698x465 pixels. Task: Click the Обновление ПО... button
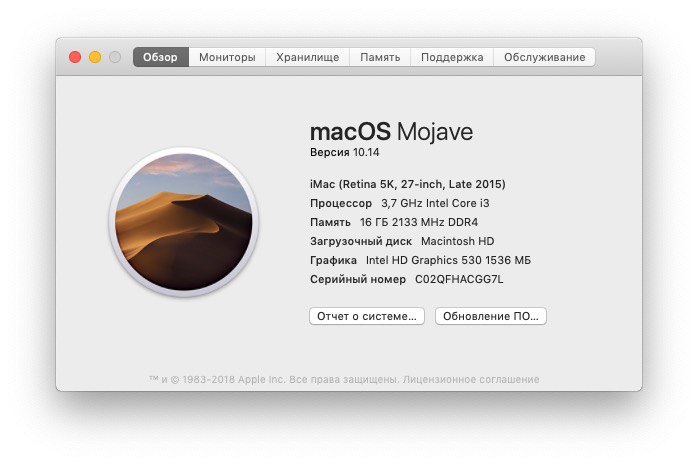pyautogui.click(x=491, y=316)
